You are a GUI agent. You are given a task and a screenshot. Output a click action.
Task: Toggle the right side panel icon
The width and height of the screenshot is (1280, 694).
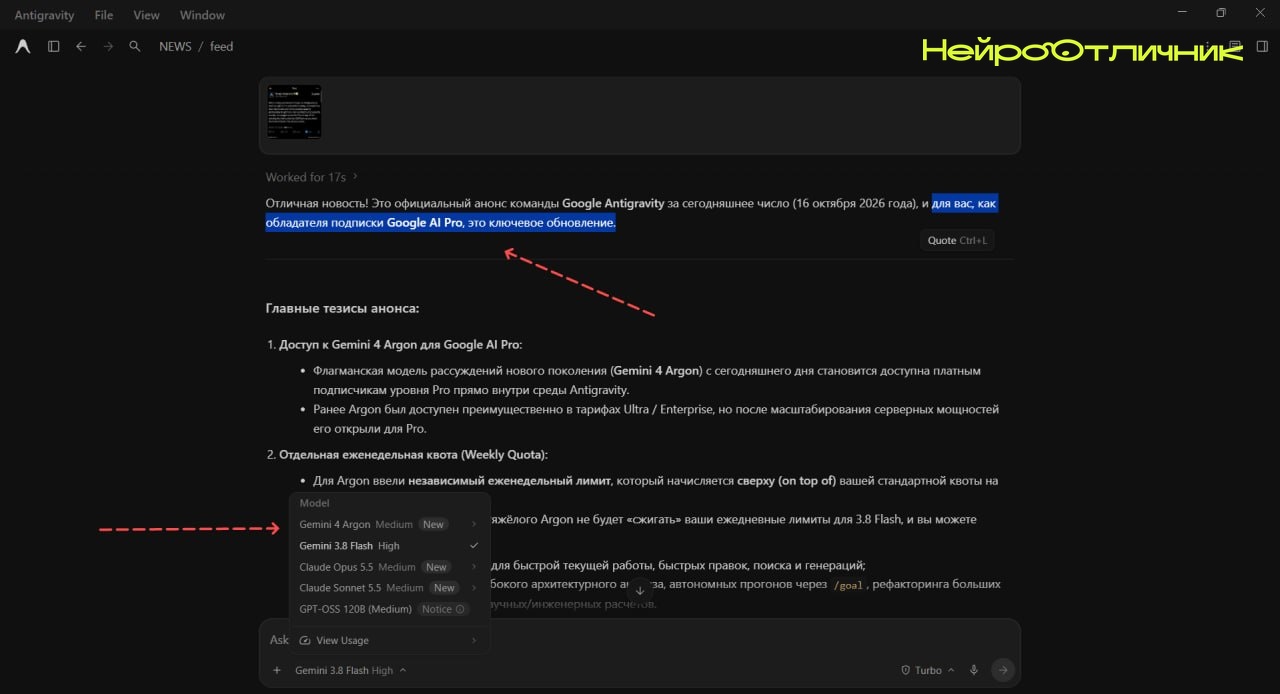[x=1262, y=46]
